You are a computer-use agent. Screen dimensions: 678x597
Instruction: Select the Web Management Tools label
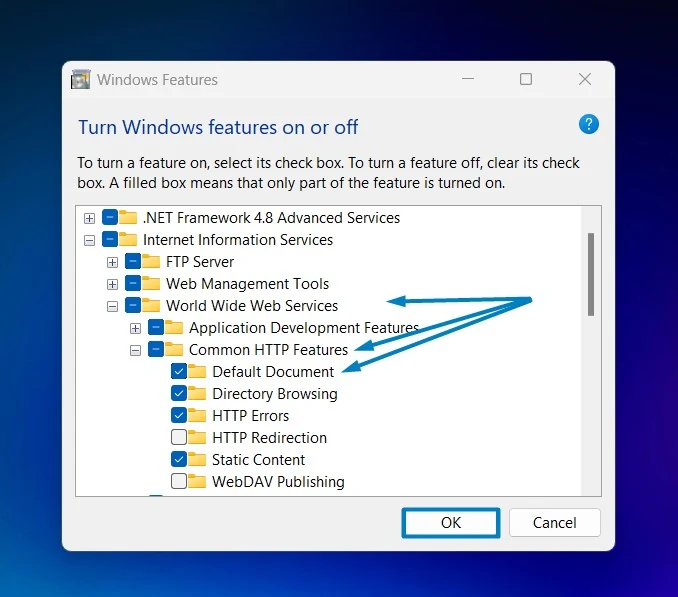tap(247, 284)
